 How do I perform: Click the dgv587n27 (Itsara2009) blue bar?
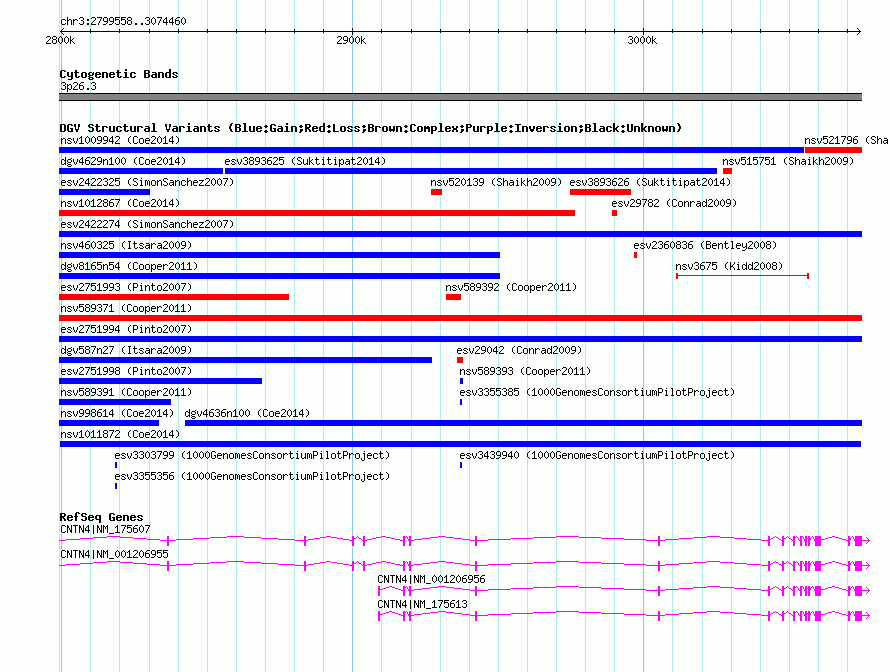(x=245, y=360)
